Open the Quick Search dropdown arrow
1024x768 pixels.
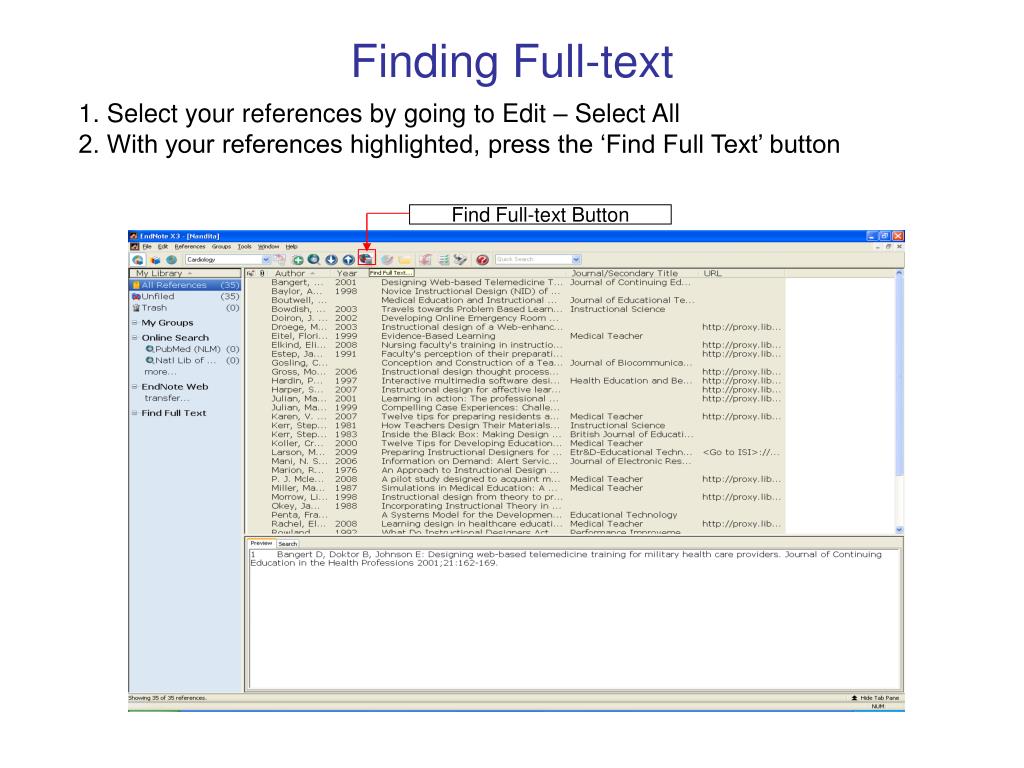pyautogui.click(x=576, y=260)
